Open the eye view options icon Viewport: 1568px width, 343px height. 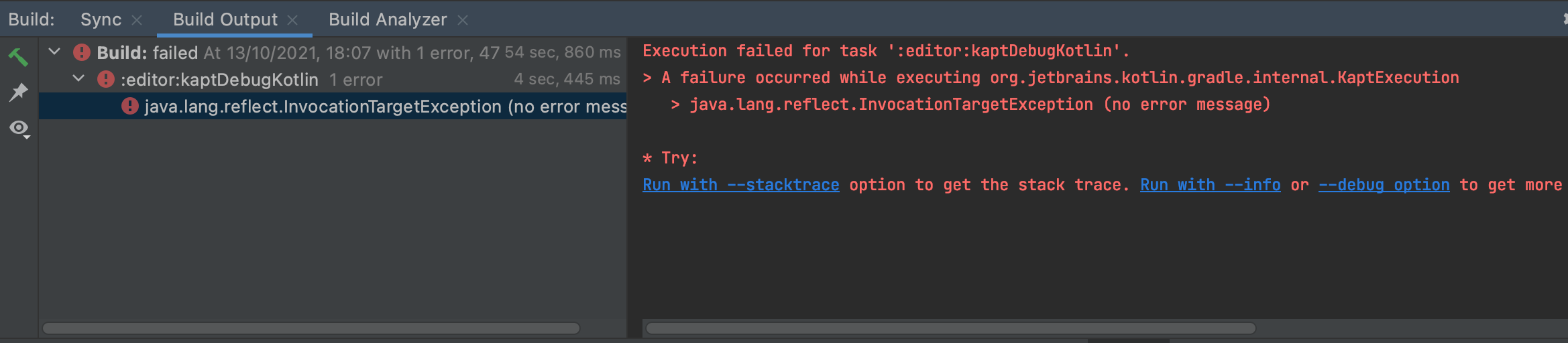coord(19,128)
